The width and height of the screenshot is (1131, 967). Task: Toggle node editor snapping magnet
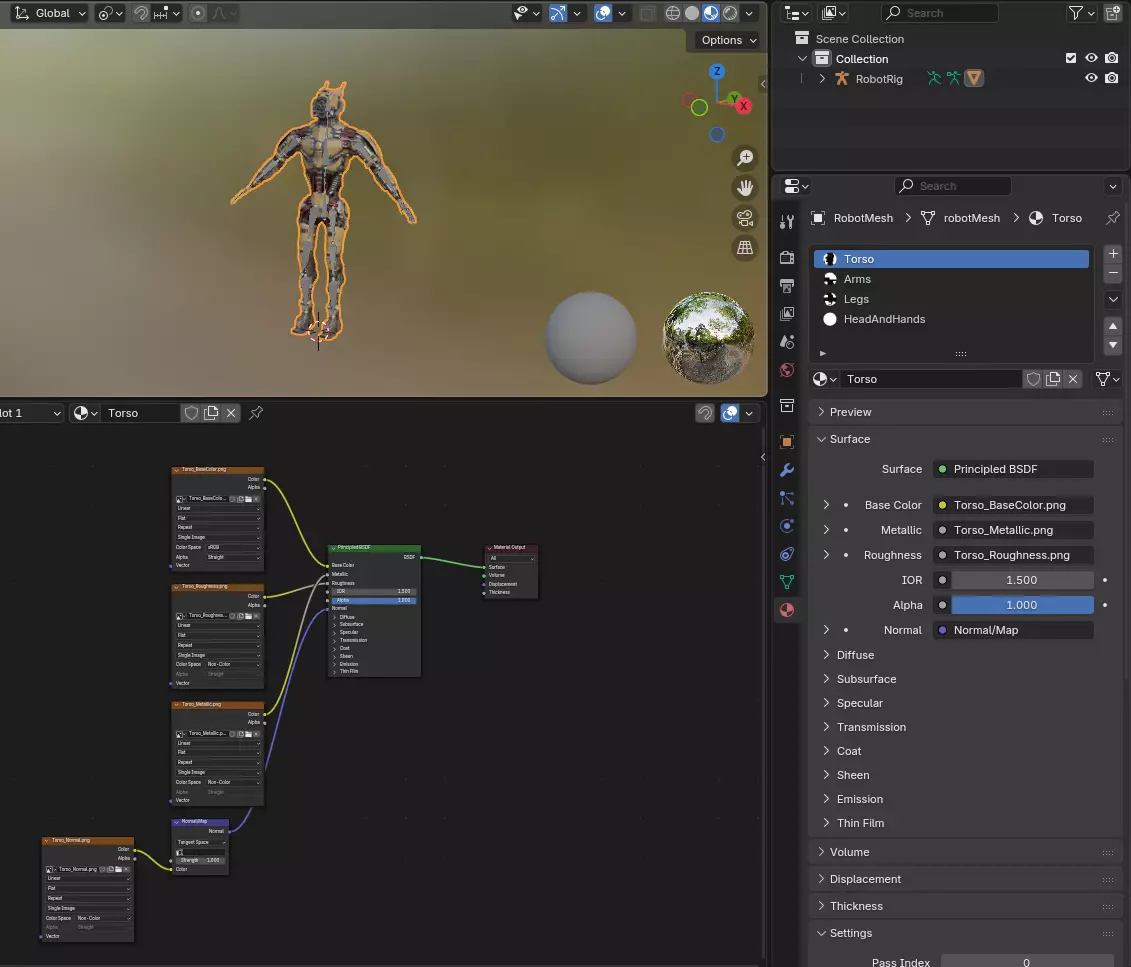coord(705,412)
